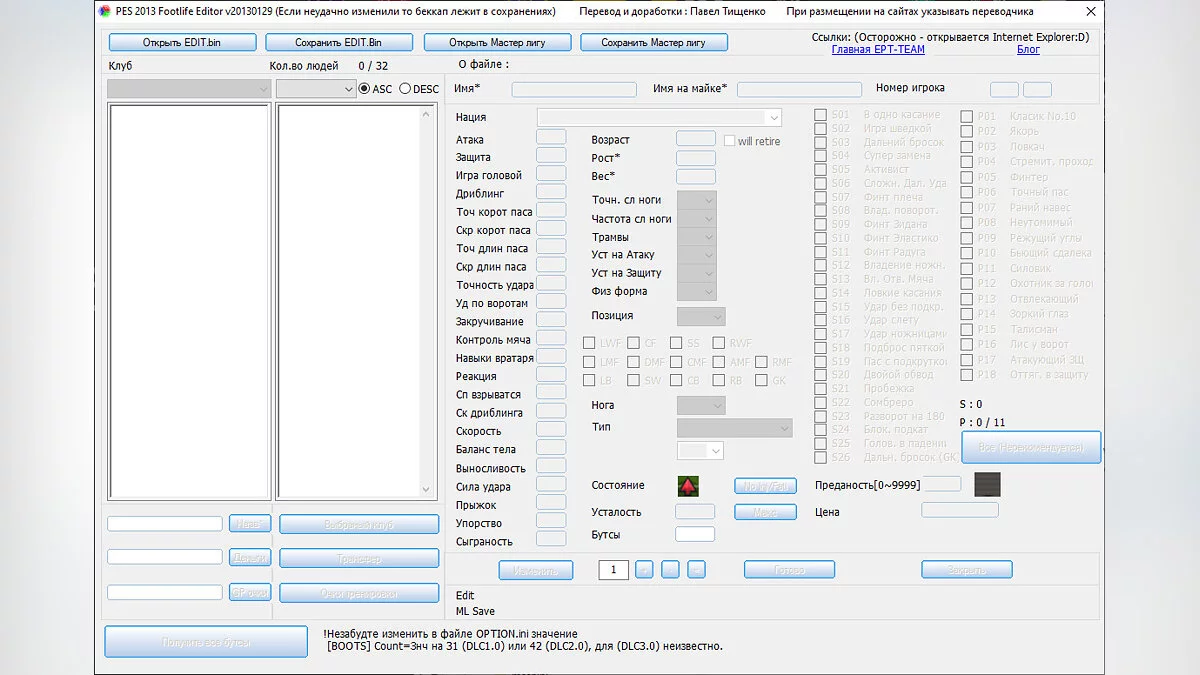Click the red arrow condition icon
The height and width of the screenshot is (675, 1200).
688,486
